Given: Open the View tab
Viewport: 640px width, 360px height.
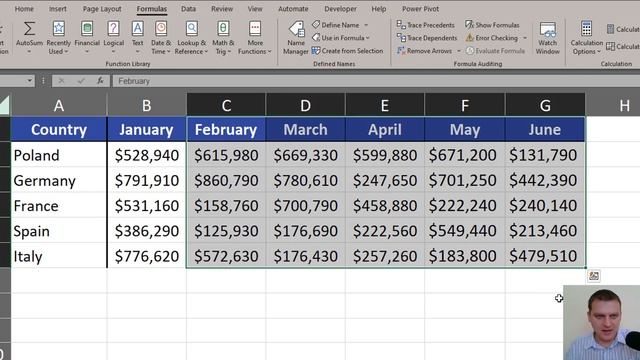Looking at the screenshot, I should click(x=255, y=9).
